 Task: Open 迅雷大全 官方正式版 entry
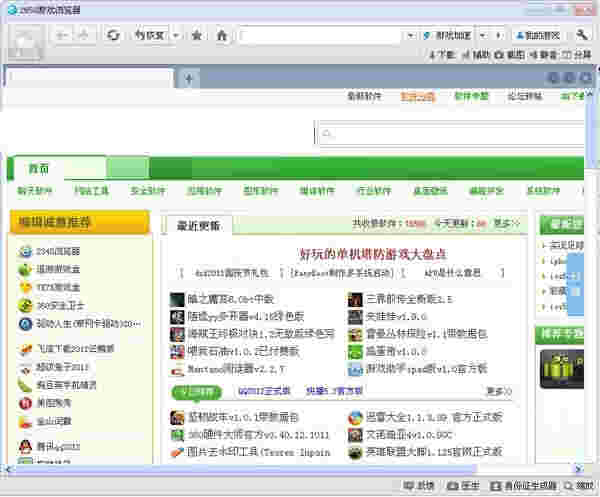point(434,417)
